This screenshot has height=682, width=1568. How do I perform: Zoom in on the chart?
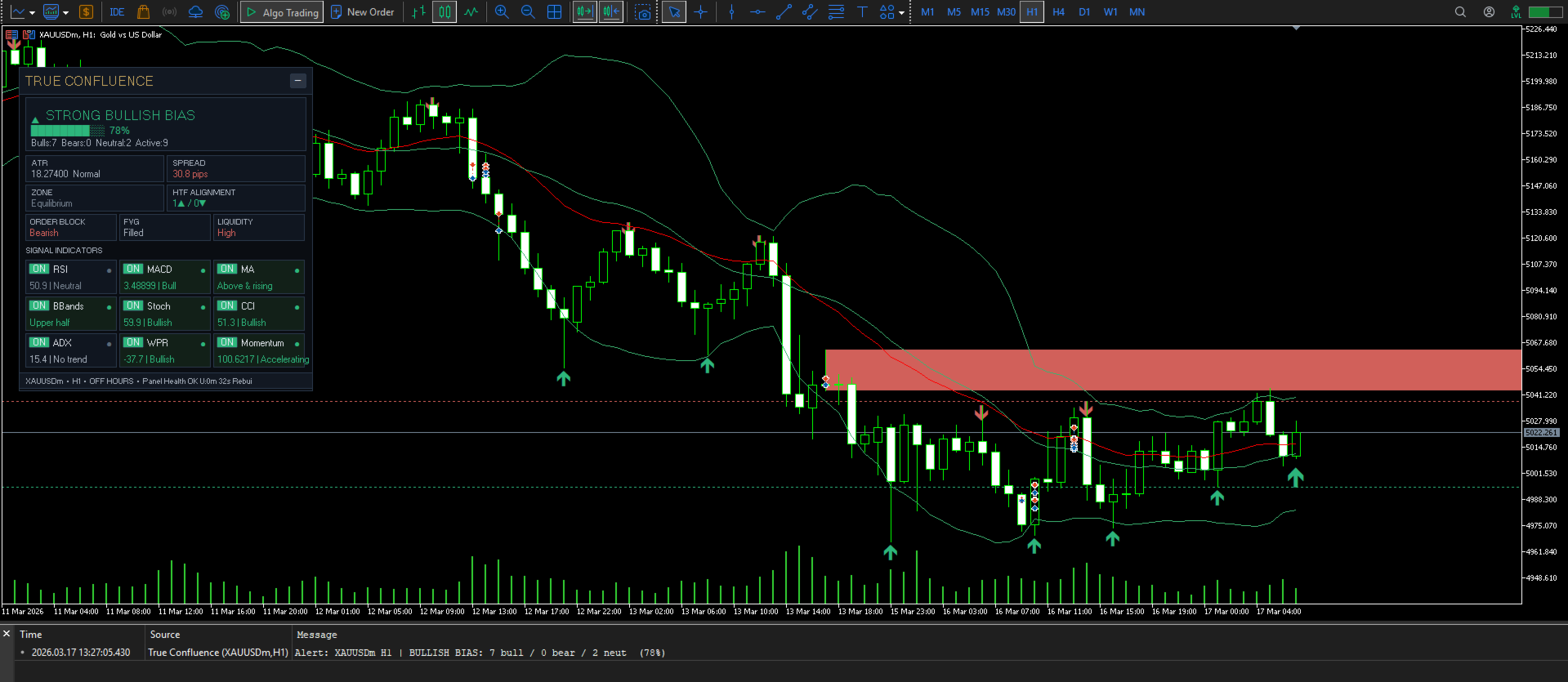point(502,12)
